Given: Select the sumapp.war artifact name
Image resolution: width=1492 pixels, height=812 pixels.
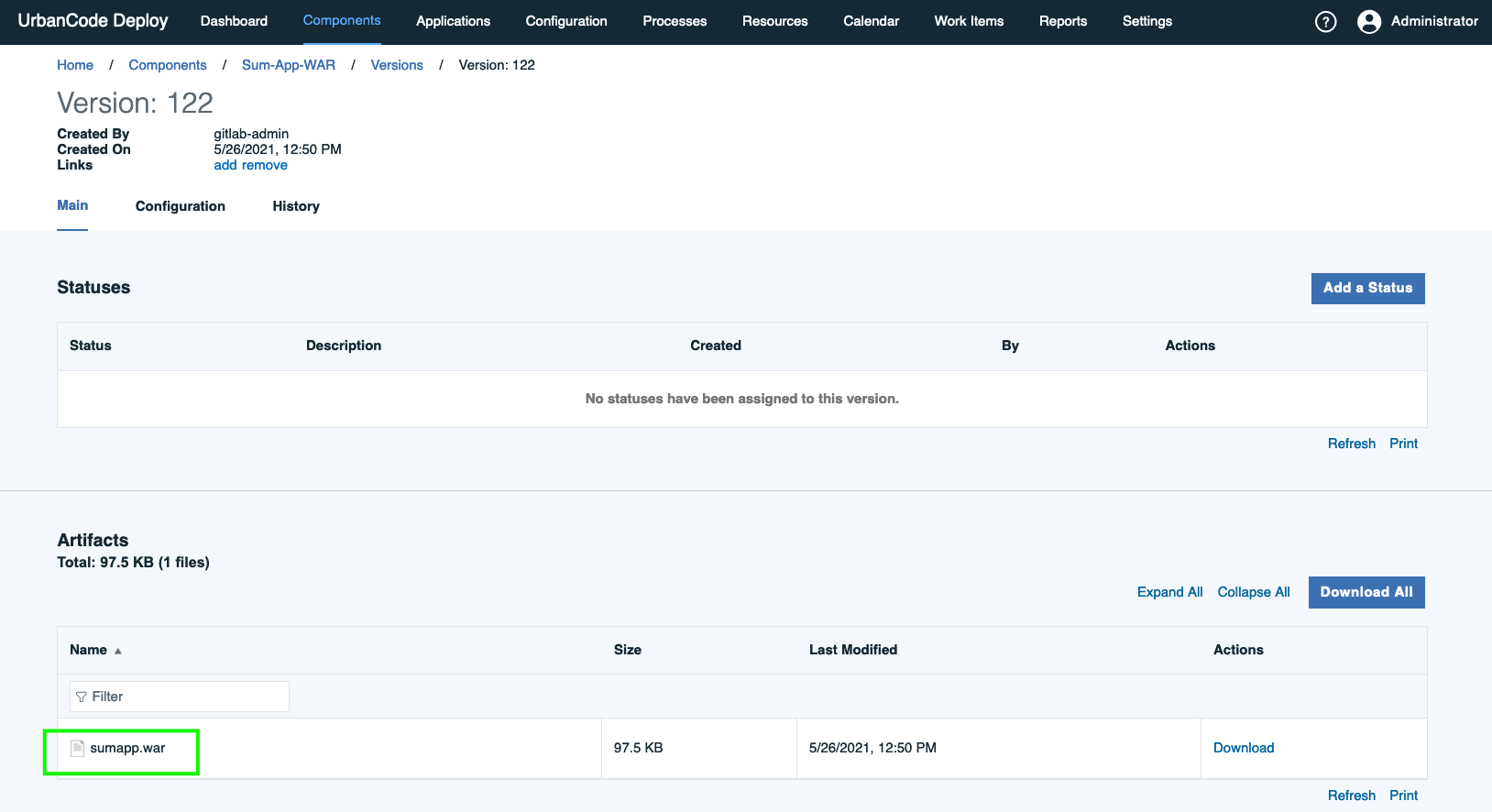Looking at the screenshot, I should (127, 748).
